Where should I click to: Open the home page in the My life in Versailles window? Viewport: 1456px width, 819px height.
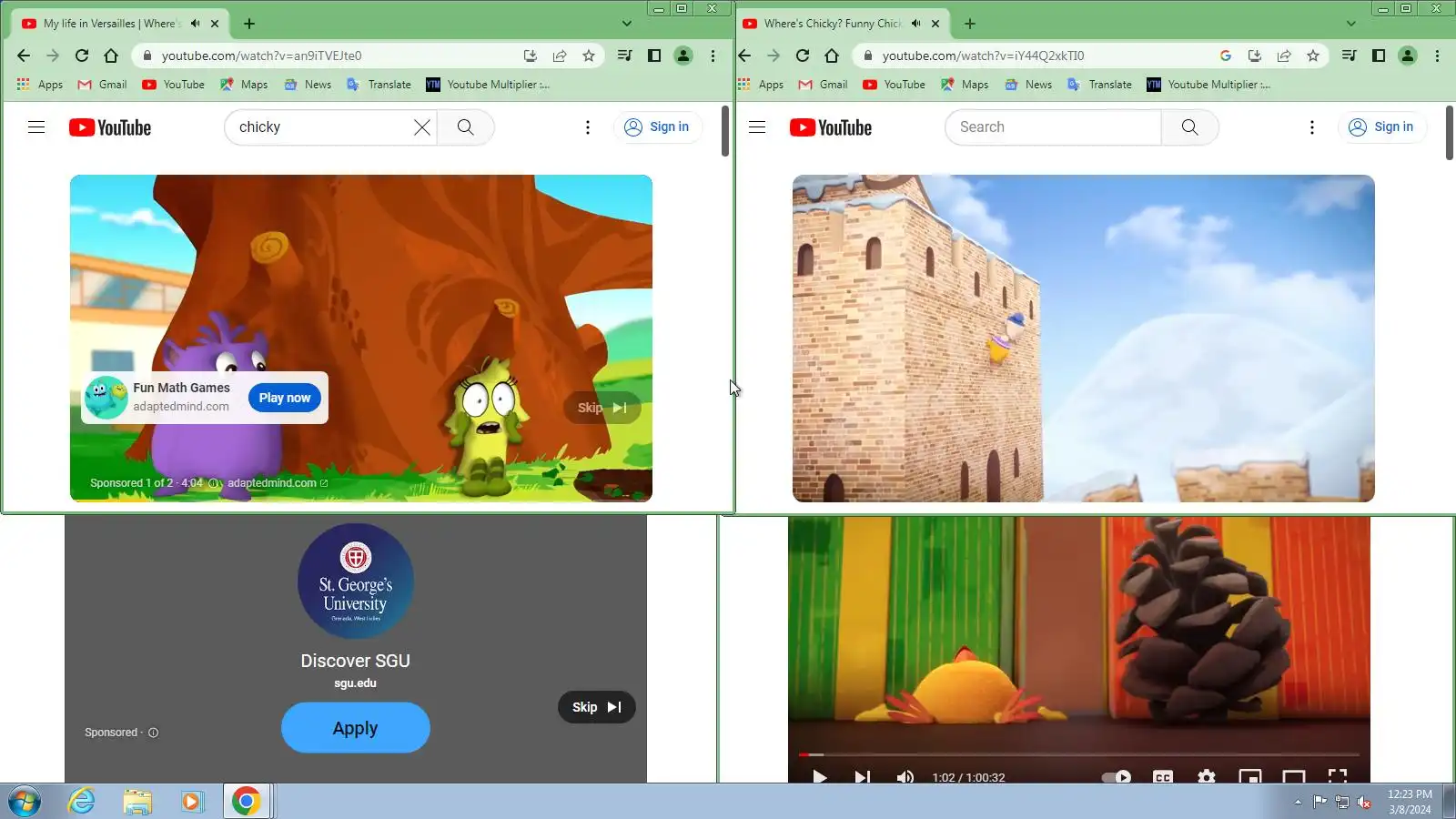pos(111,56)
